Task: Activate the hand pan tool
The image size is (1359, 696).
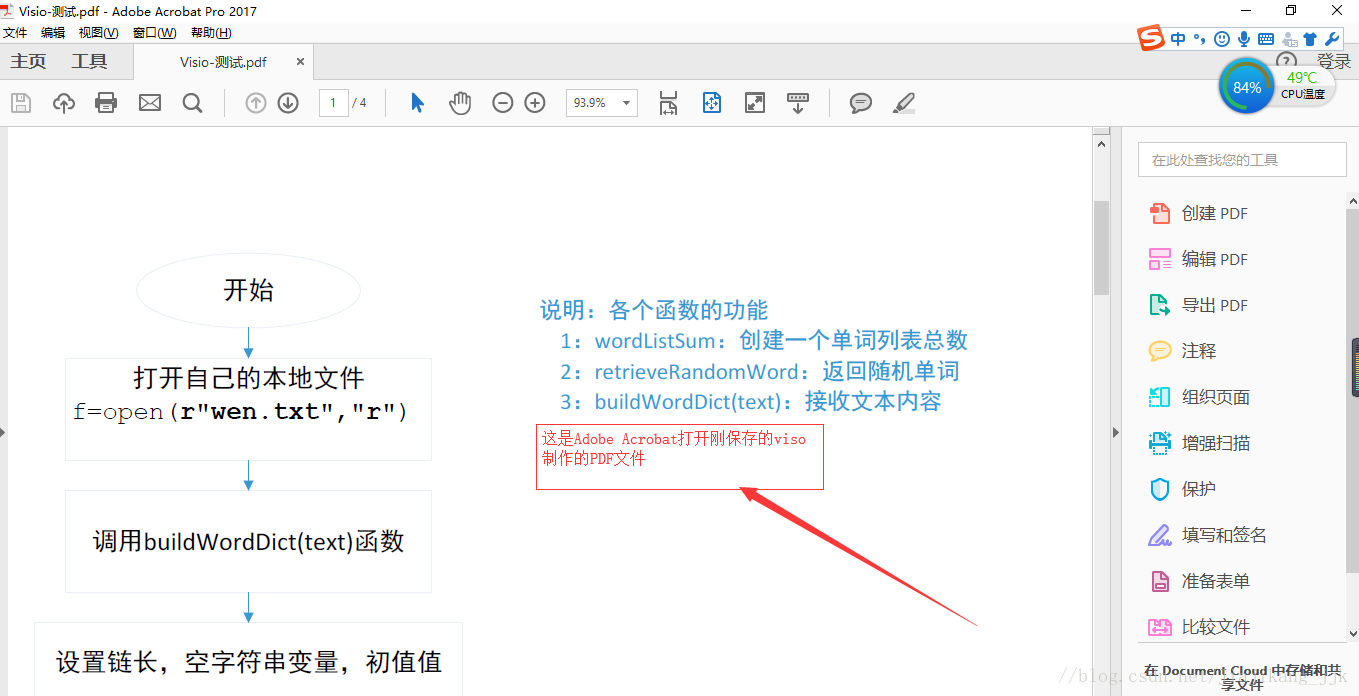Action: (x=460, y=103)
